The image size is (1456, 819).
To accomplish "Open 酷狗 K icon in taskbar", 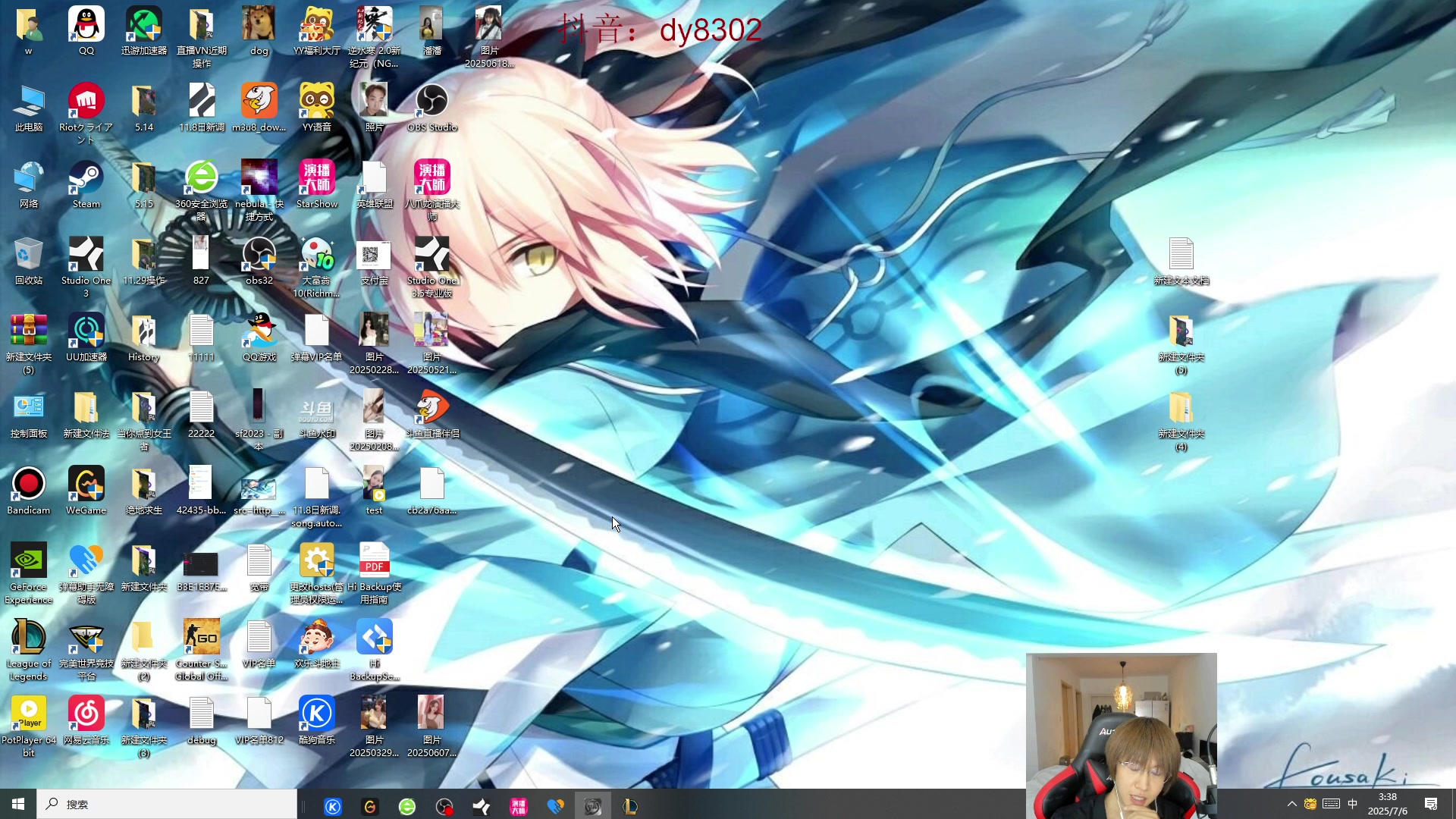I will tap(333, 806).
